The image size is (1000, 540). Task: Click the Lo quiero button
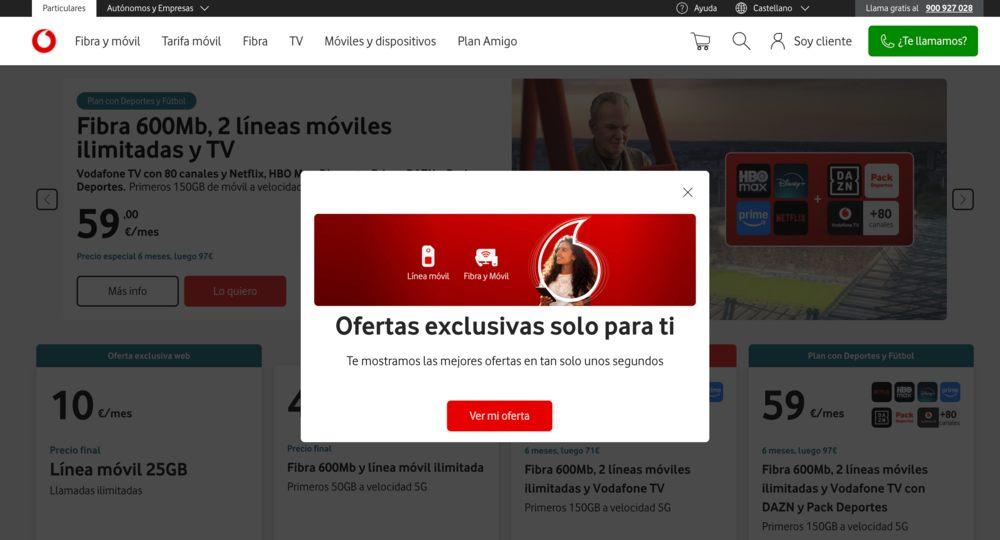coord(235,291)
